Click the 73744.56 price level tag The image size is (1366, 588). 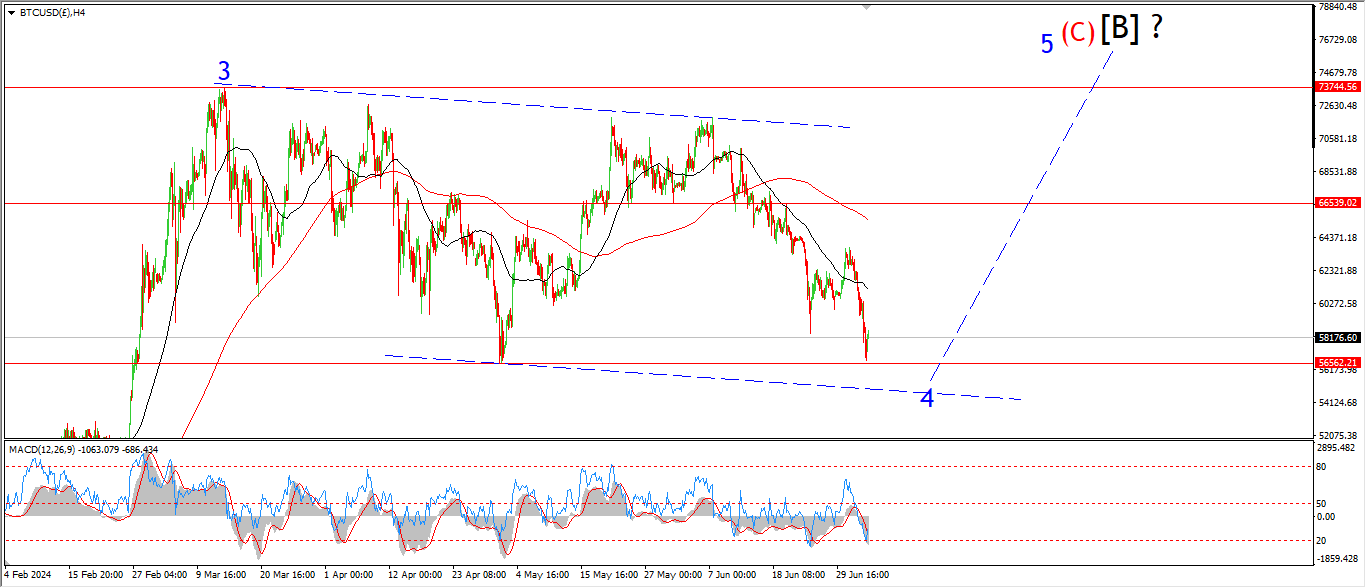tap(1336, 88)
